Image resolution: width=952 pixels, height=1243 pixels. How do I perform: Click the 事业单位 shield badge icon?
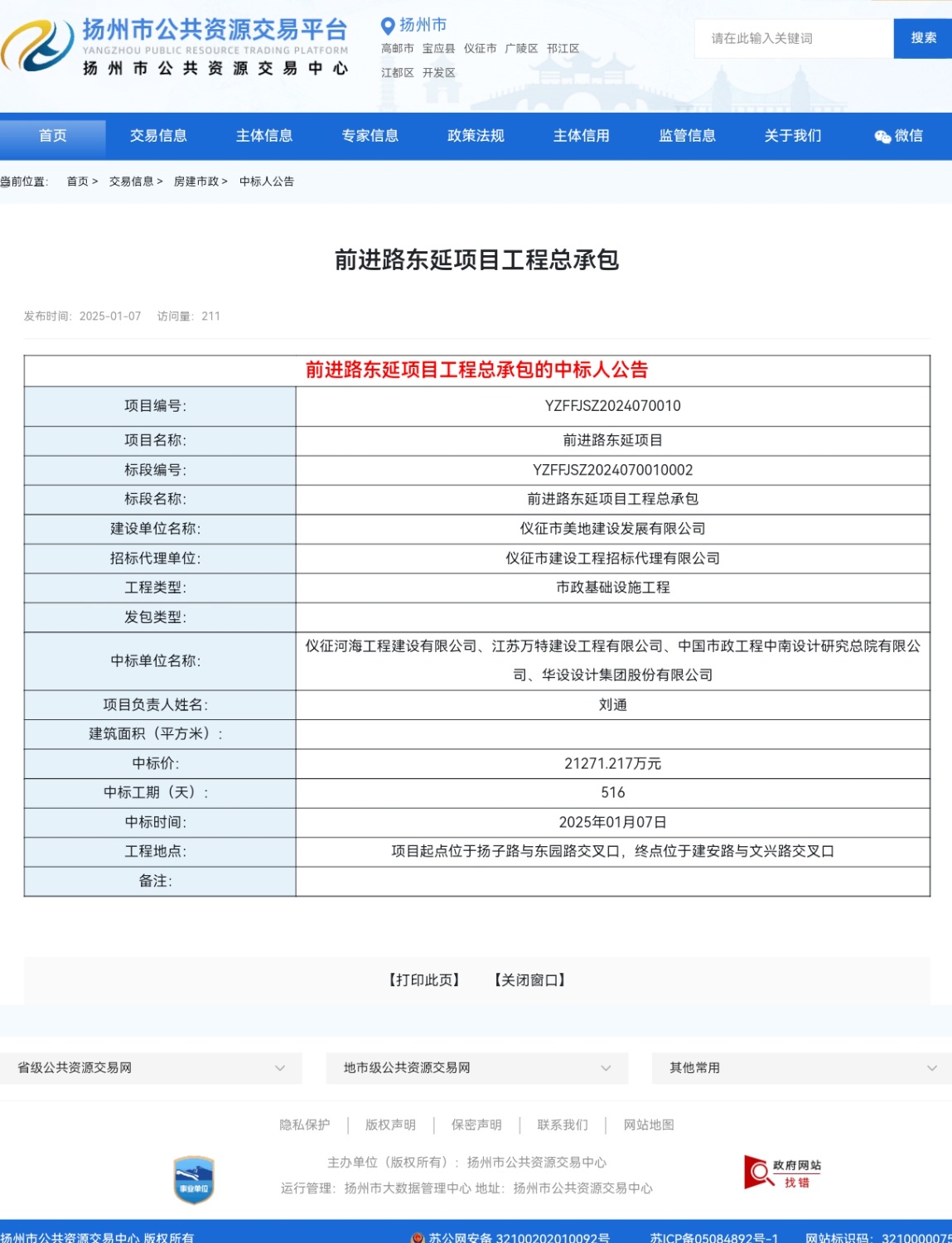(194, 1180)
